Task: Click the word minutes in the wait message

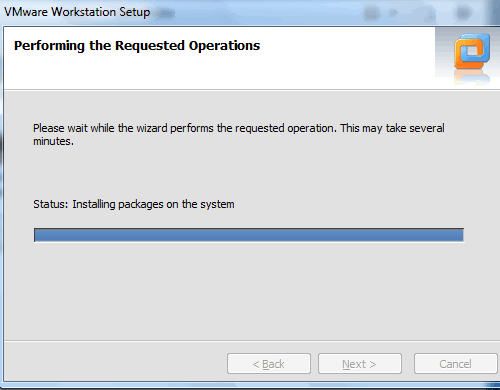Action: click(52, 141)
